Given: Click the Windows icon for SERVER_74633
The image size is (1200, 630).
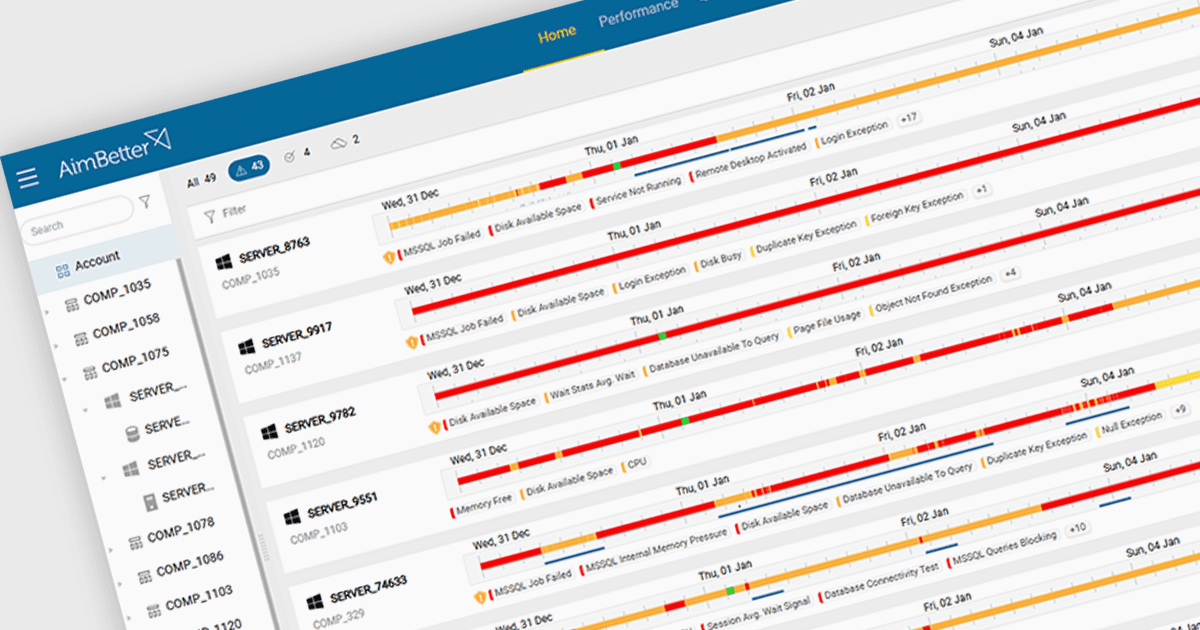Looking at the screenshot, I should tap(314, 602).
